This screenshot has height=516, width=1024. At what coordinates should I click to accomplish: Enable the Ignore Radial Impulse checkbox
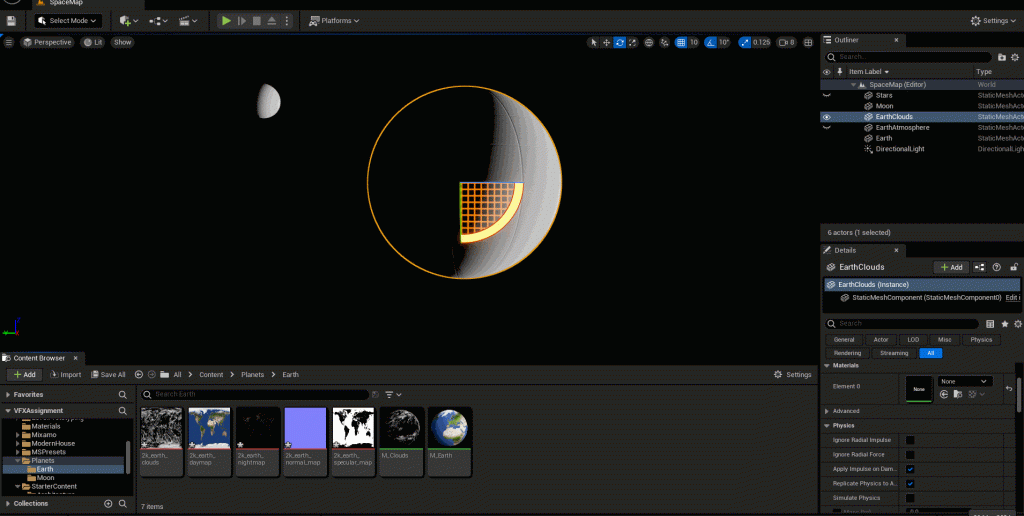point(910,440)
